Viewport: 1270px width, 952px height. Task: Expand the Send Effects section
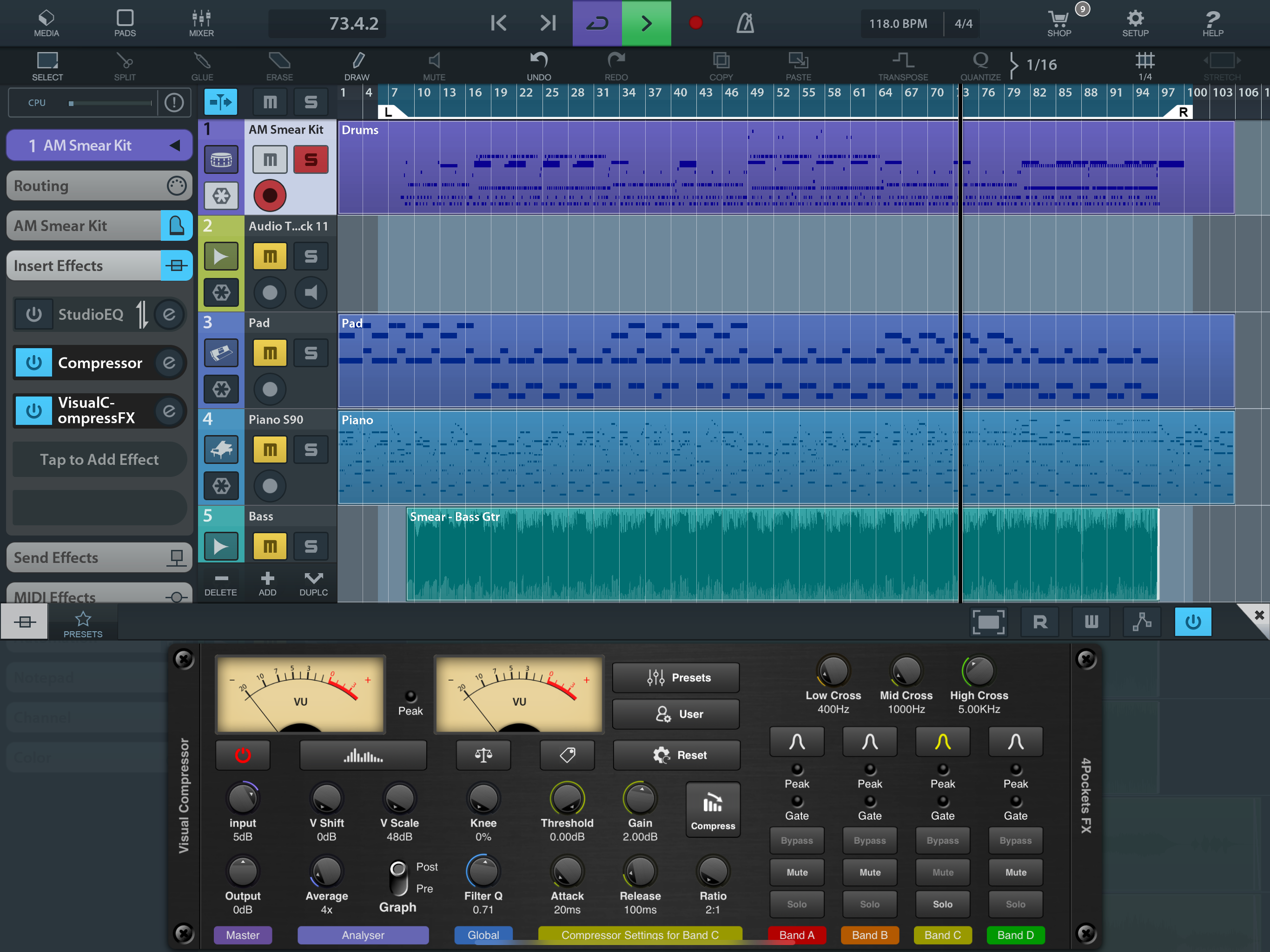coord(99,557)
